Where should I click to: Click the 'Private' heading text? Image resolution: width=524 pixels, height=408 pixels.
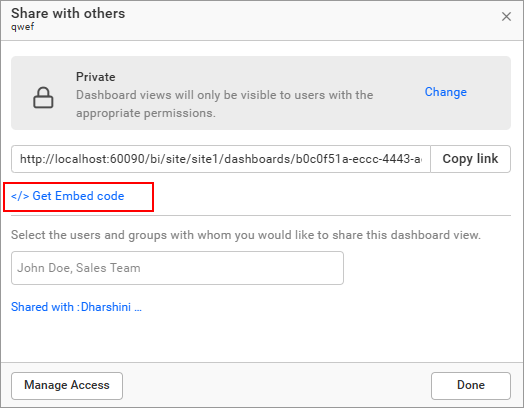96,77
